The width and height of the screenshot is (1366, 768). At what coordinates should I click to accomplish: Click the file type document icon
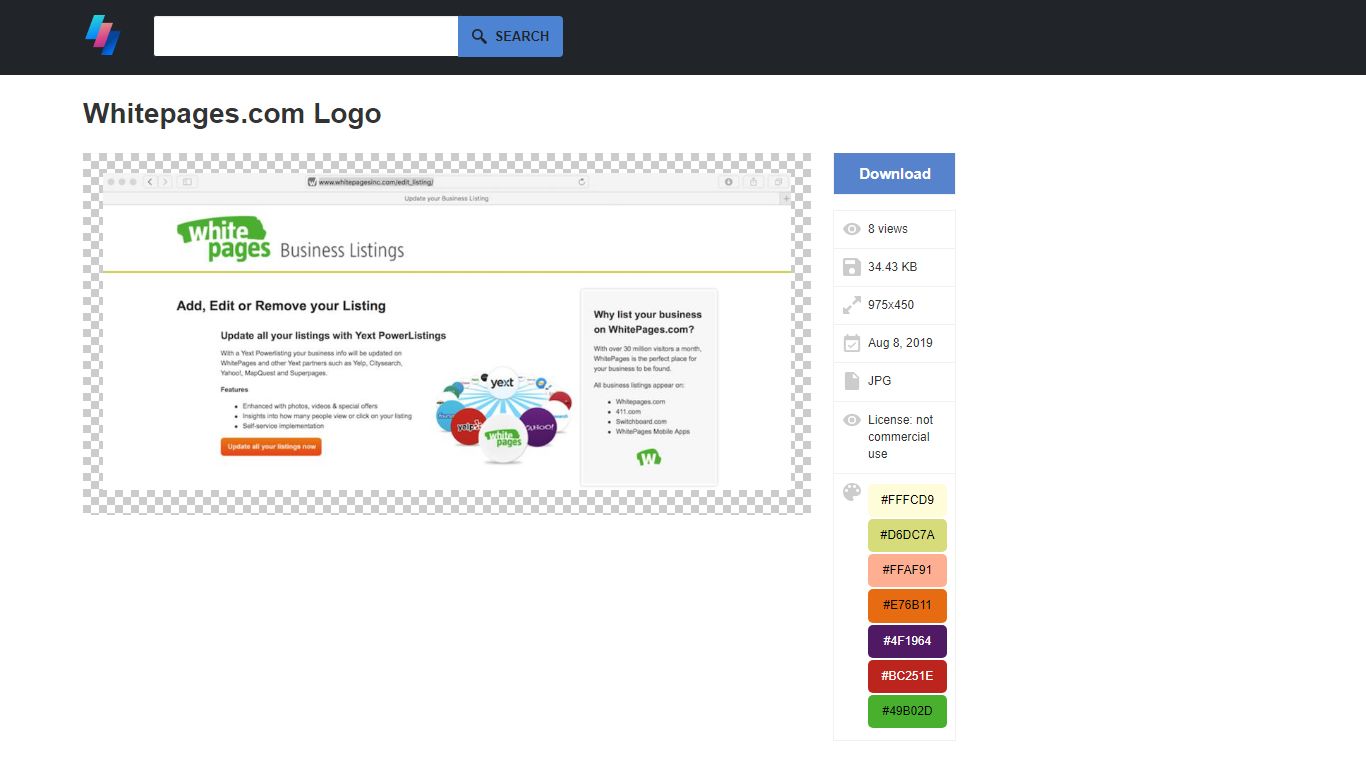click(852, 381)
